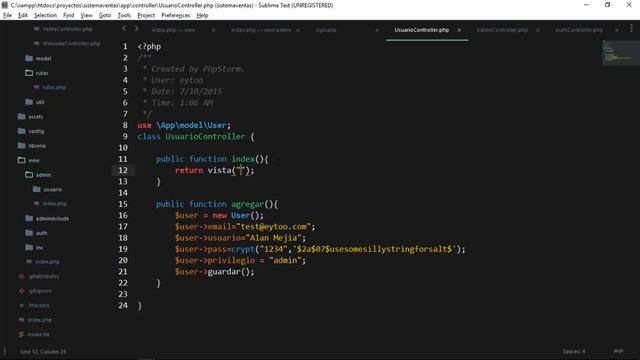Collapse the rutas folder
The width and height of the screenshot is (640, 360).
[42, 73]
